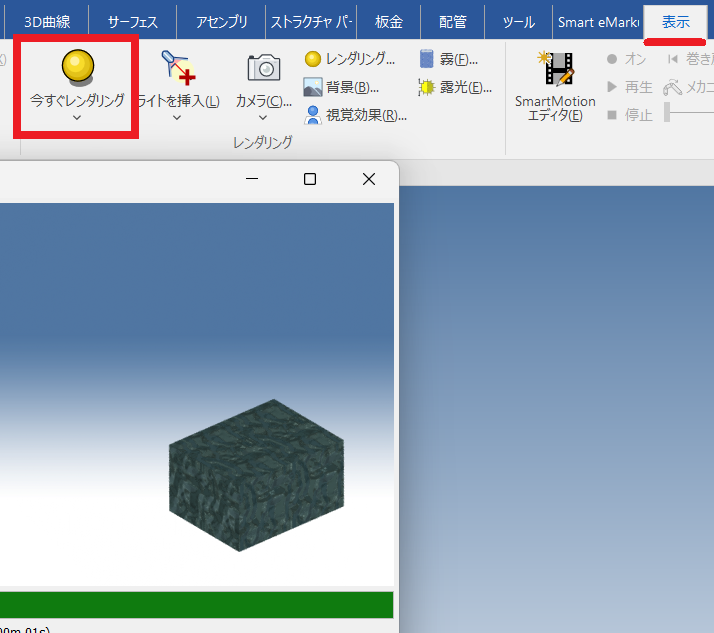714x633 pixels.
Task: Launch SmartMotion エディタ
Action: point(555,87)
